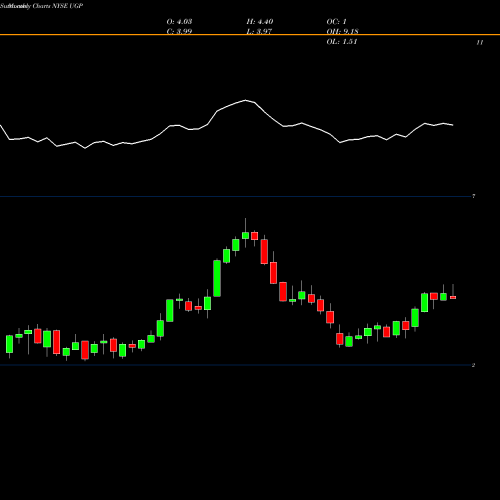
Task: Click the 'OH: 9.18' value
Action: tap(342, 31)
